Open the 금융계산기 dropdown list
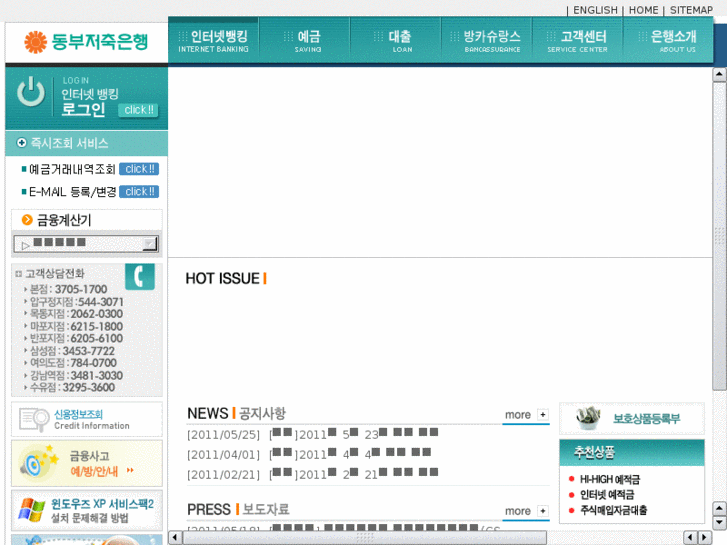 pos(86,244)
